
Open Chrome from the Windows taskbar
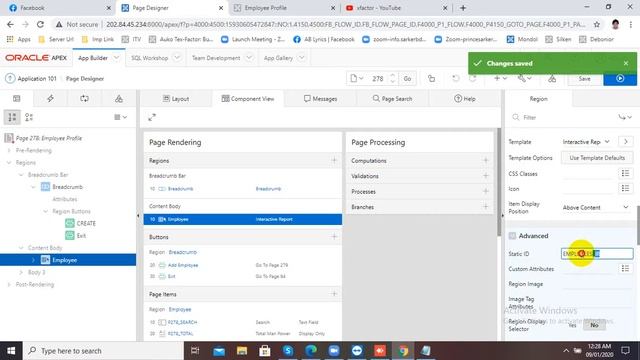pyautogui.click(x=403, y=351)
